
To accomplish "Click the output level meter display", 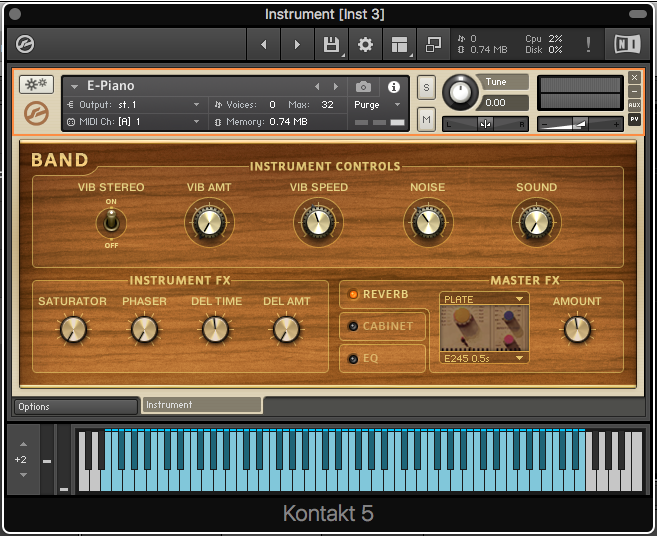I will (580, 93).
